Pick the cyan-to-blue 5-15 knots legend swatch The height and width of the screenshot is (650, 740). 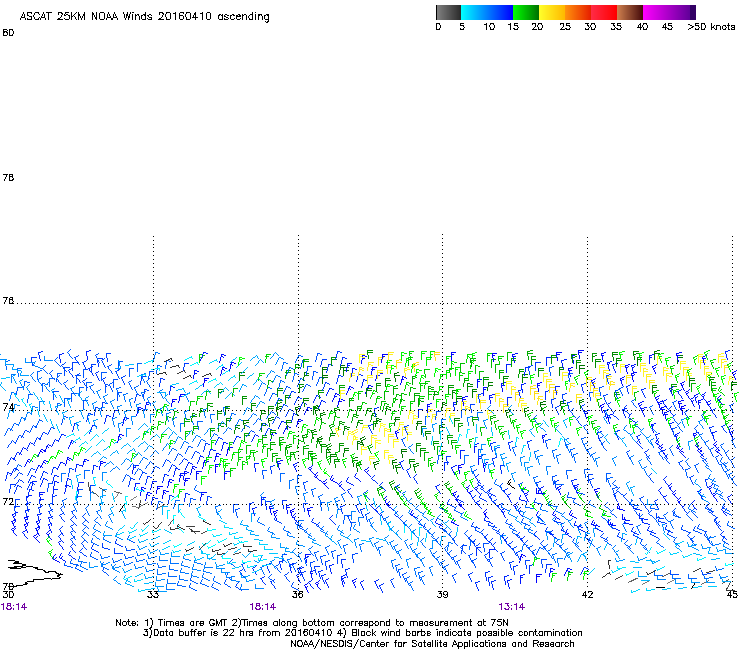pos(487,12)
